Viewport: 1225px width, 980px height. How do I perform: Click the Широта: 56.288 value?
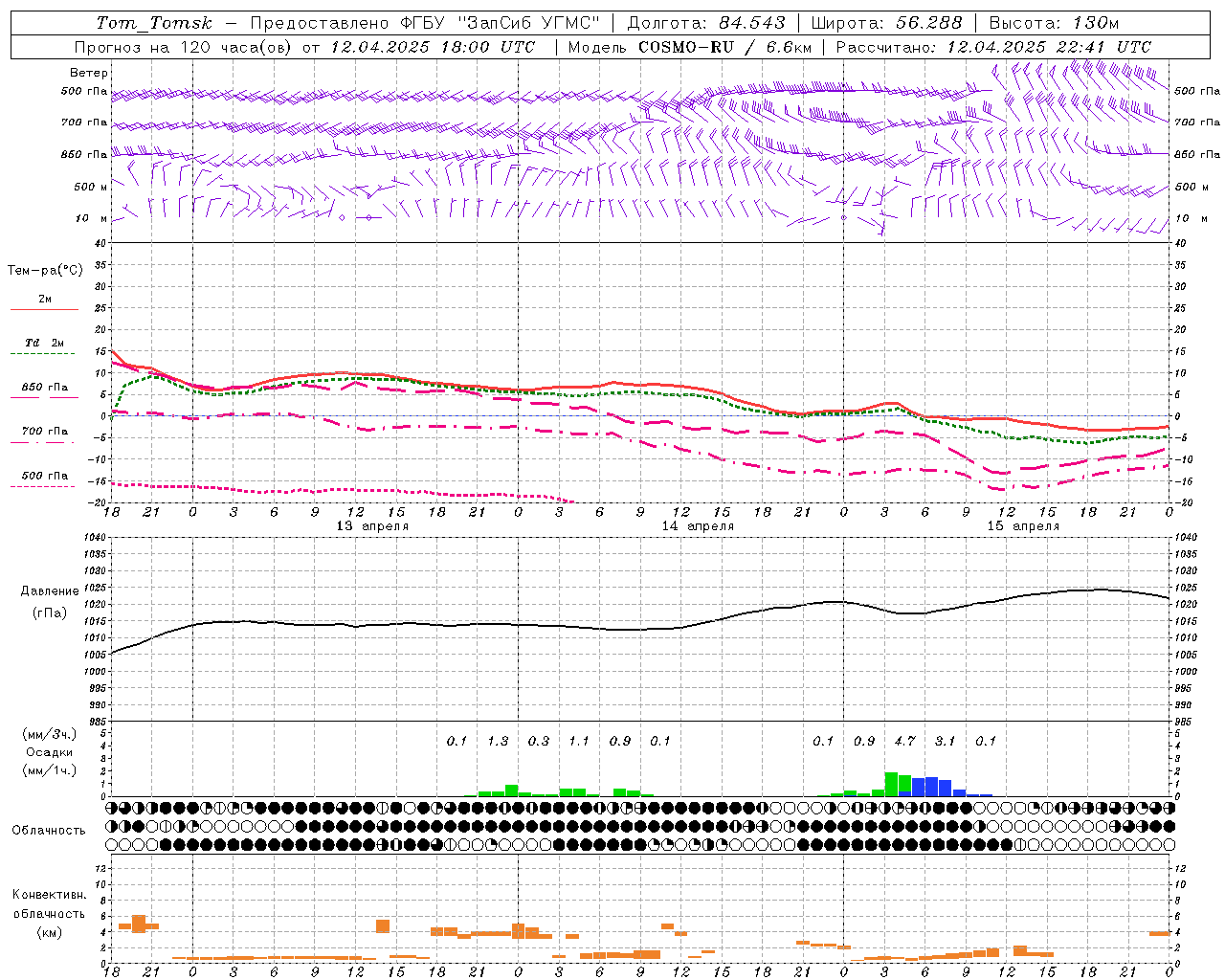[886, 23]
